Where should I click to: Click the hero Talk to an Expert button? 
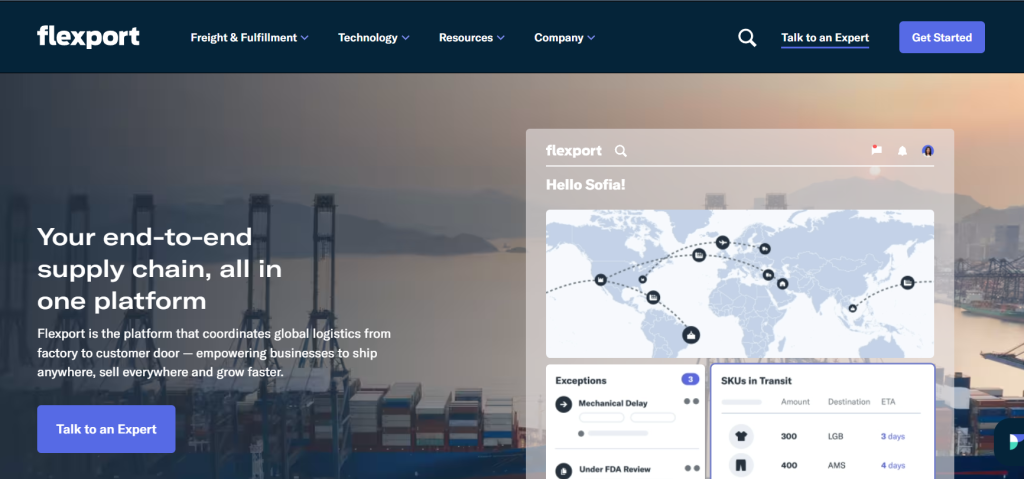pyautogui.click(x=106, y=429)
